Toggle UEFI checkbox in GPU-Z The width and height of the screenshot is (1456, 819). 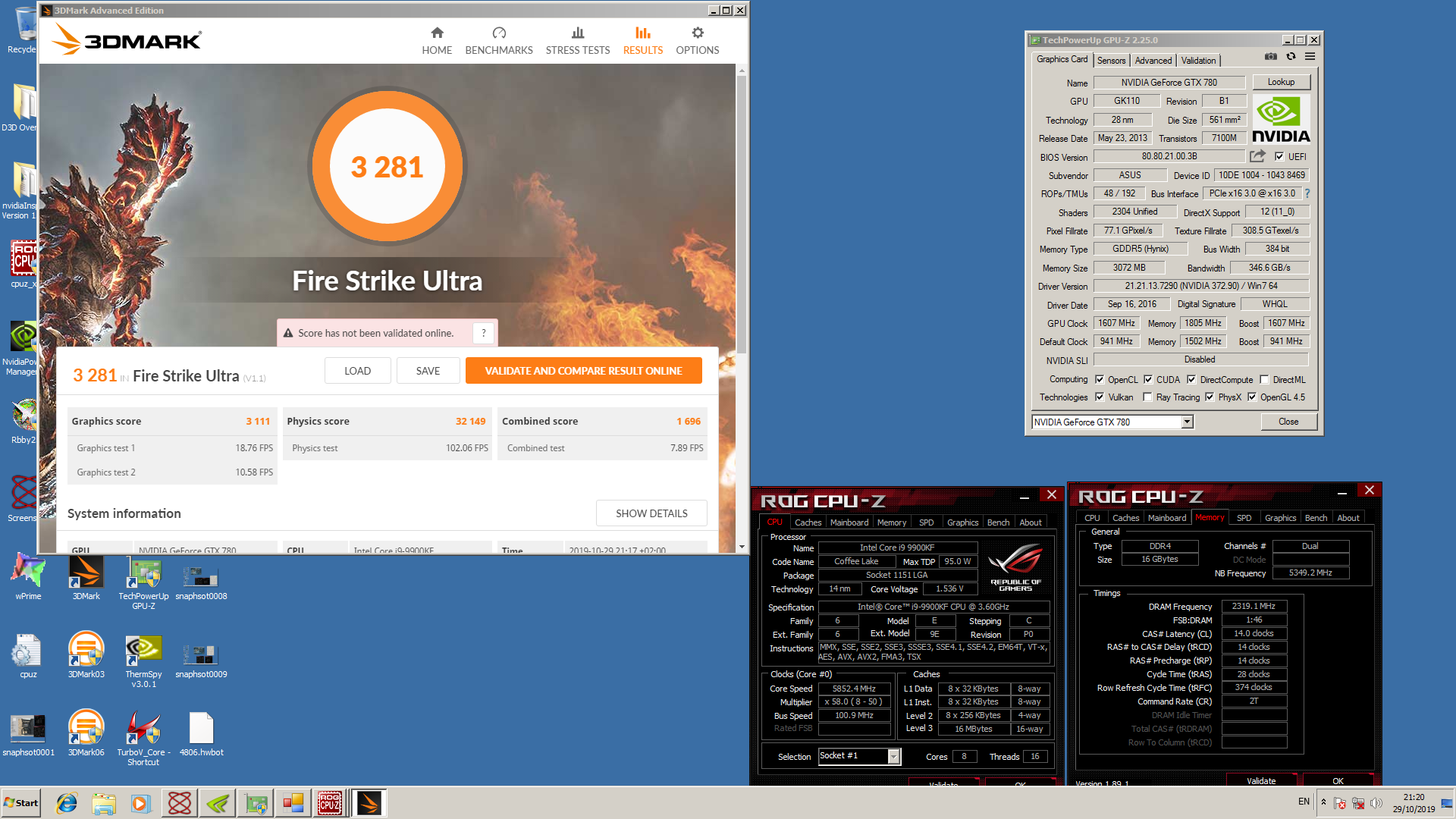(x=1279, y=157)
